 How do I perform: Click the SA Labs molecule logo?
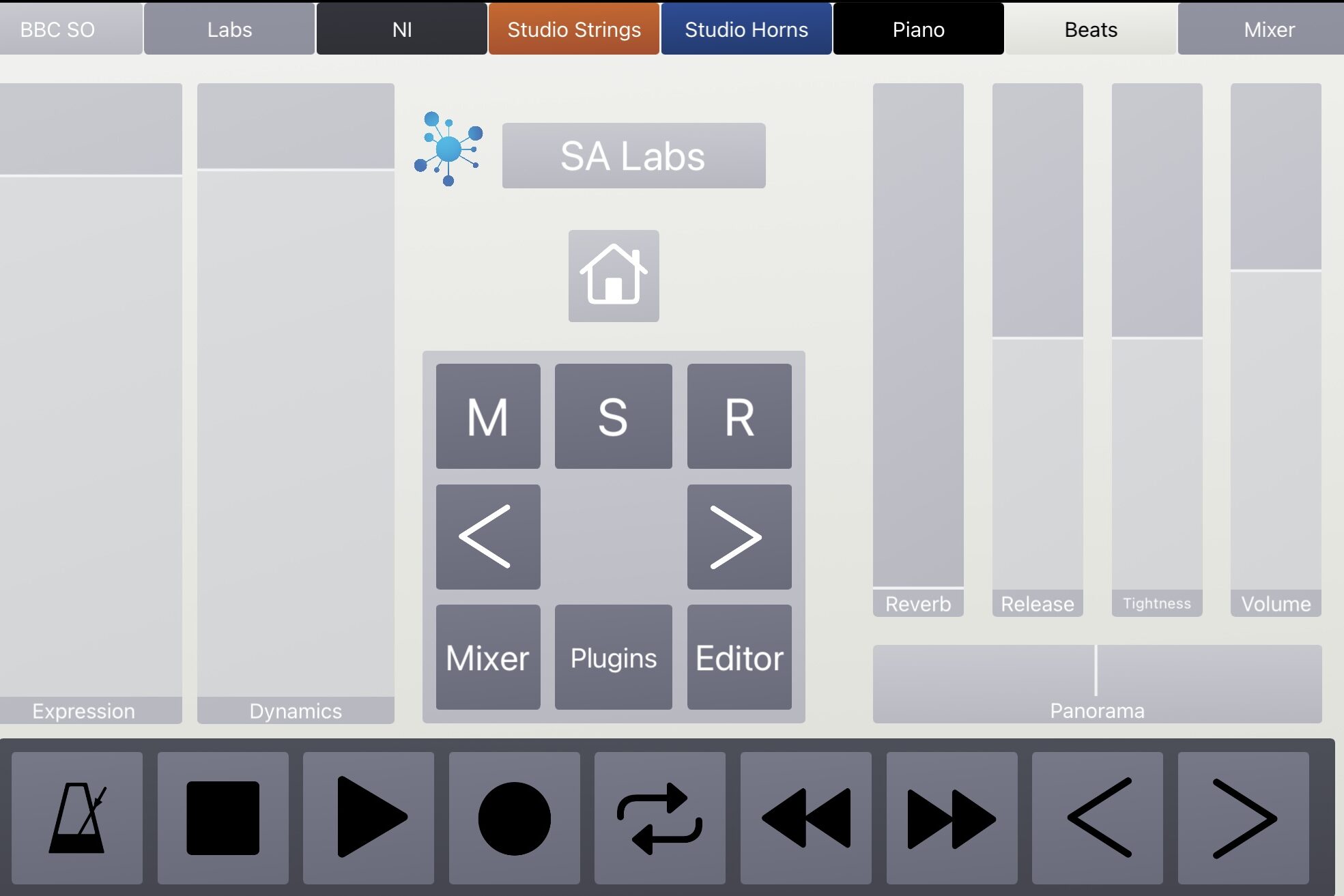[448, 149]
